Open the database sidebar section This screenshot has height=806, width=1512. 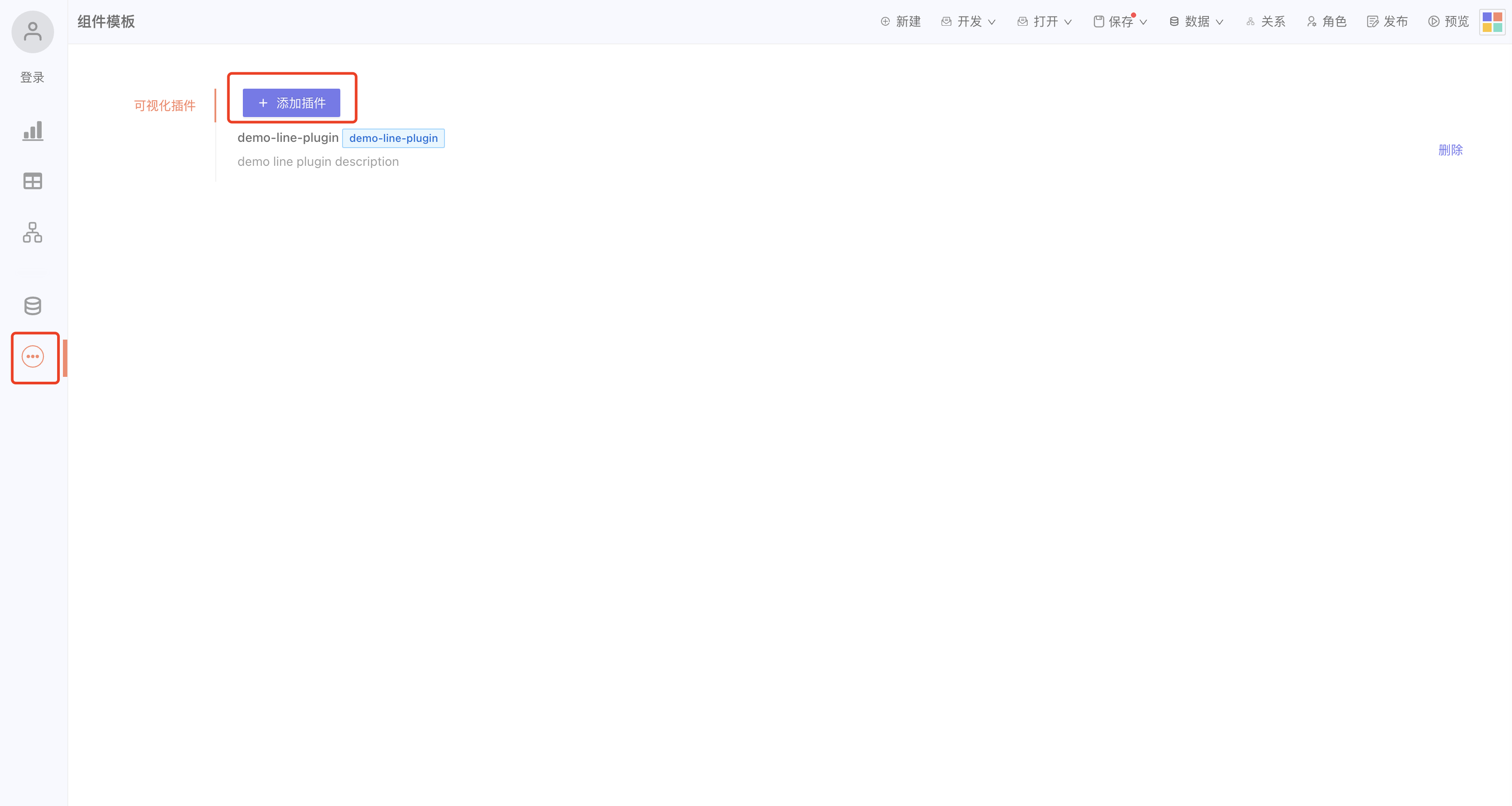[x=32, y=306]
